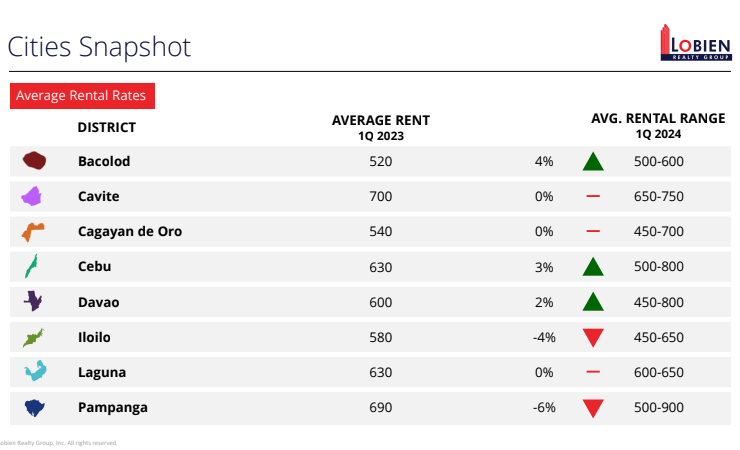Click the Bacolod map shape icon
The image size is (740, 450).
[x=35, y=161]
